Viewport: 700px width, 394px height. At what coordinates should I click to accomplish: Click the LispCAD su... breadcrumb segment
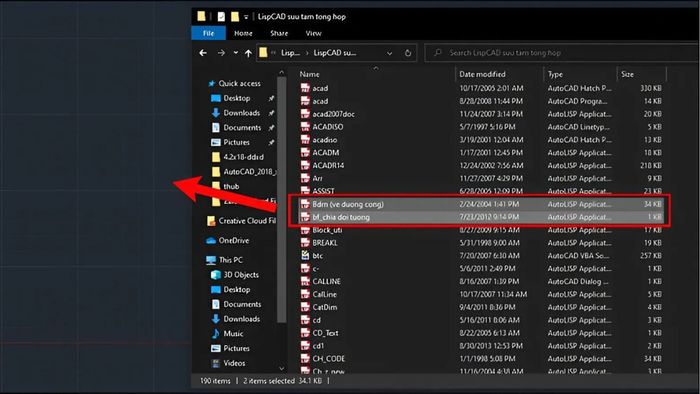[x=334, y=53]
